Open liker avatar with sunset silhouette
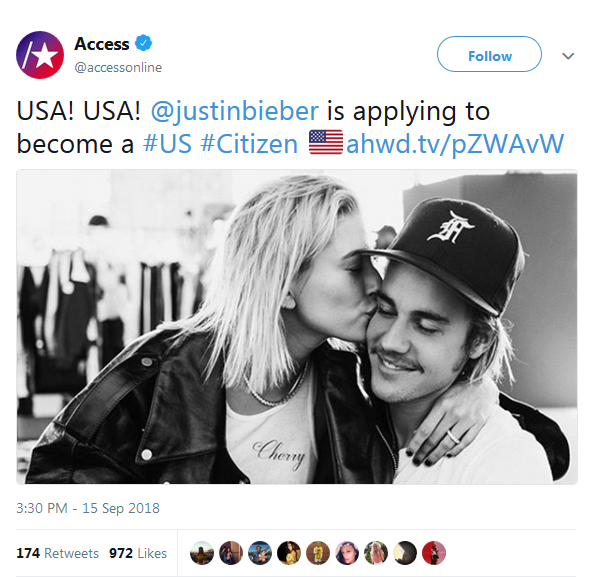The height and width of the screenshot is (577, 593). click(202, 553)
